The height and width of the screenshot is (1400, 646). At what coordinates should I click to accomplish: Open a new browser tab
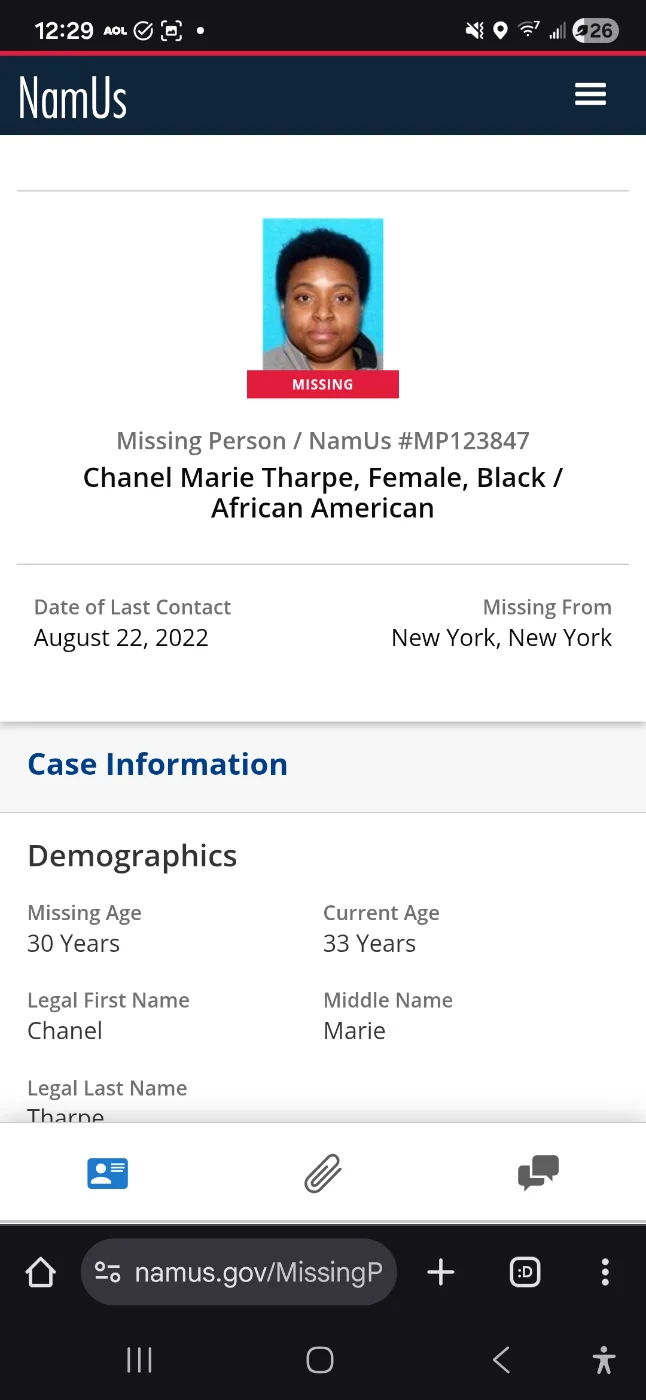tap(440, 1272)
